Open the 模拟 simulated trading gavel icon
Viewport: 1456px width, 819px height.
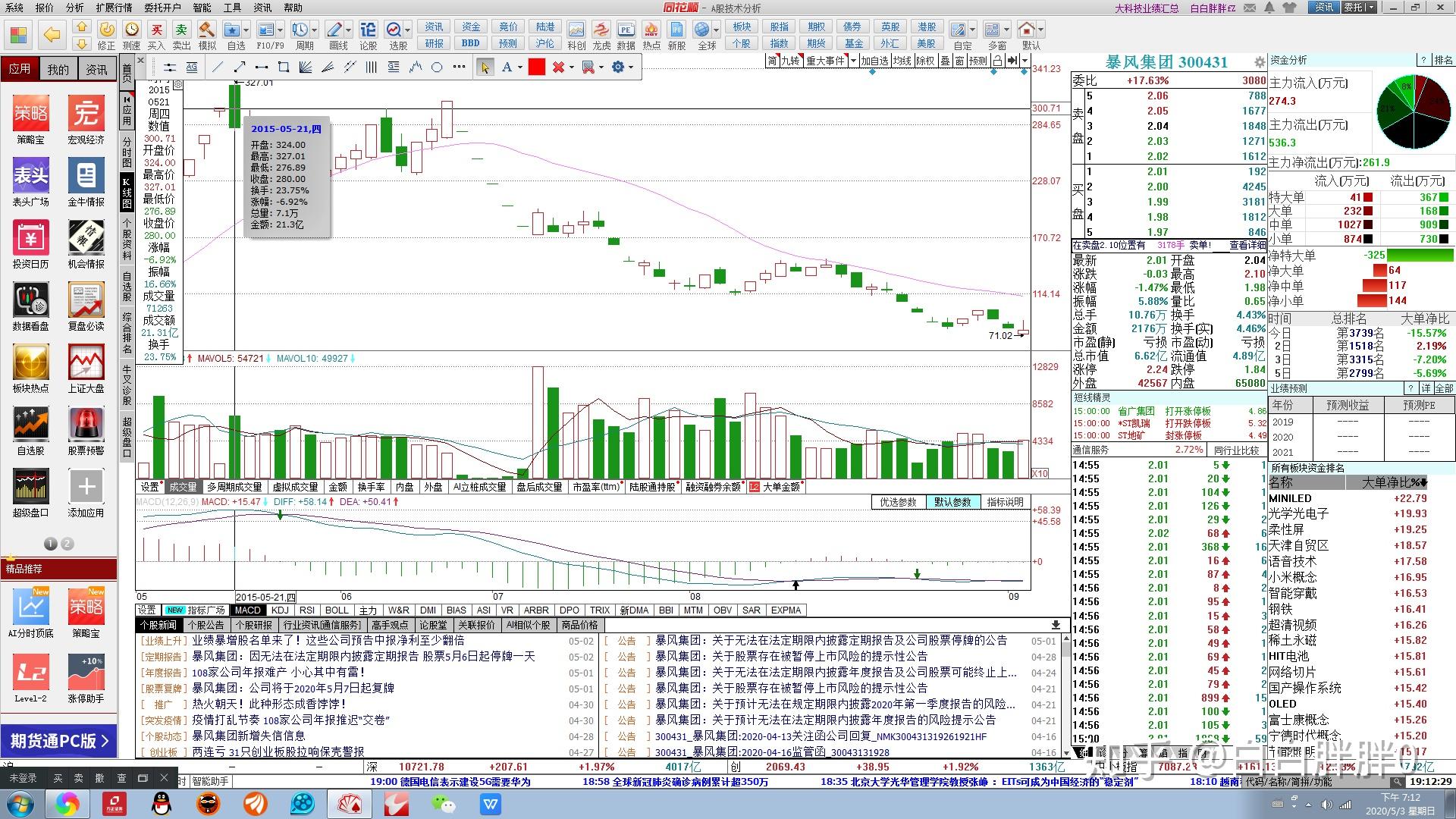point(207,35)
